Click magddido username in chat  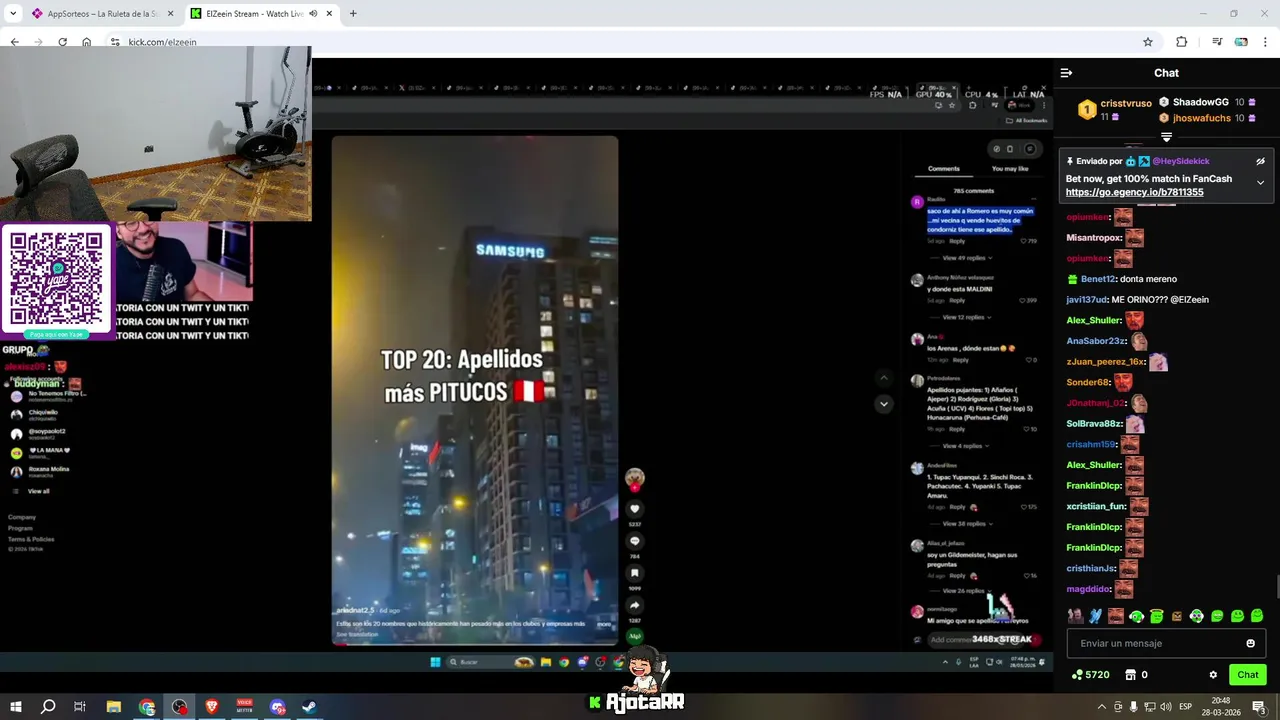pyautogui.click(x=1088, y=589)
